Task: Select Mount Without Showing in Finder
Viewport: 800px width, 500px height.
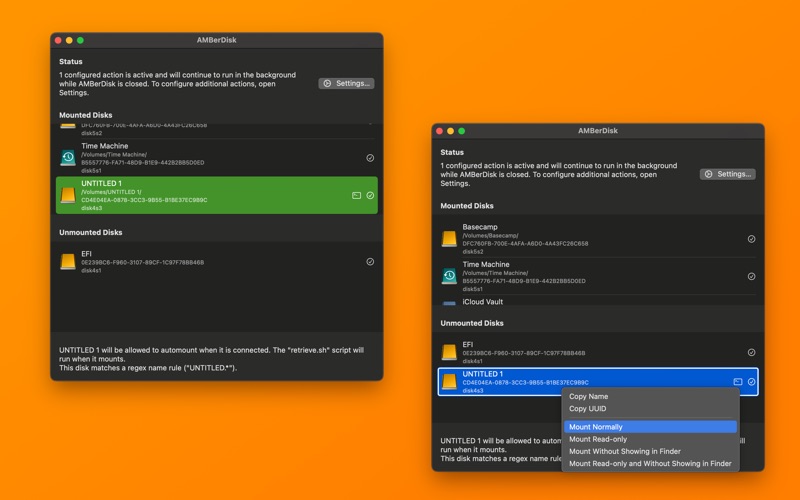Action: (651, 452)
